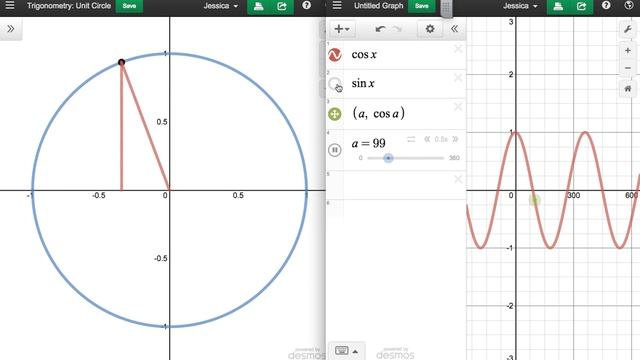Slow down slider animation speed
Image resolution: width=640 pixels, height=360 pixels.
(x=427, y=139)
